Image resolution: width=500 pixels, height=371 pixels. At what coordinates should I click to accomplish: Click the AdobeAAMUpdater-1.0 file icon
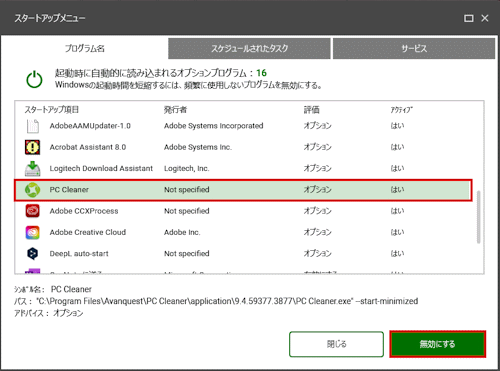pos(32,126)
